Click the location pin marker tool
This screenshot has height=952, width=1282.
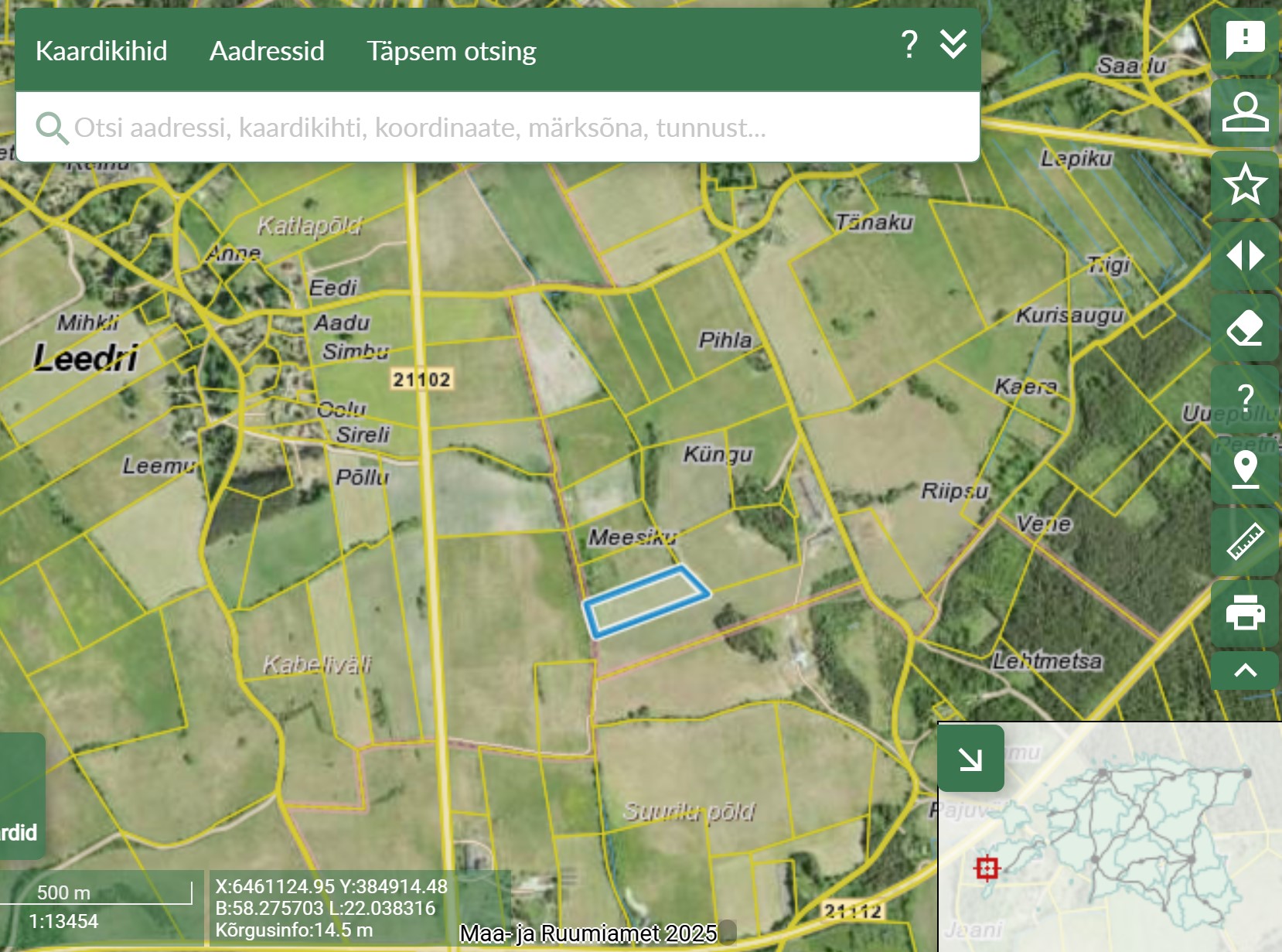pyautogui.click(x=1244, y=469)
